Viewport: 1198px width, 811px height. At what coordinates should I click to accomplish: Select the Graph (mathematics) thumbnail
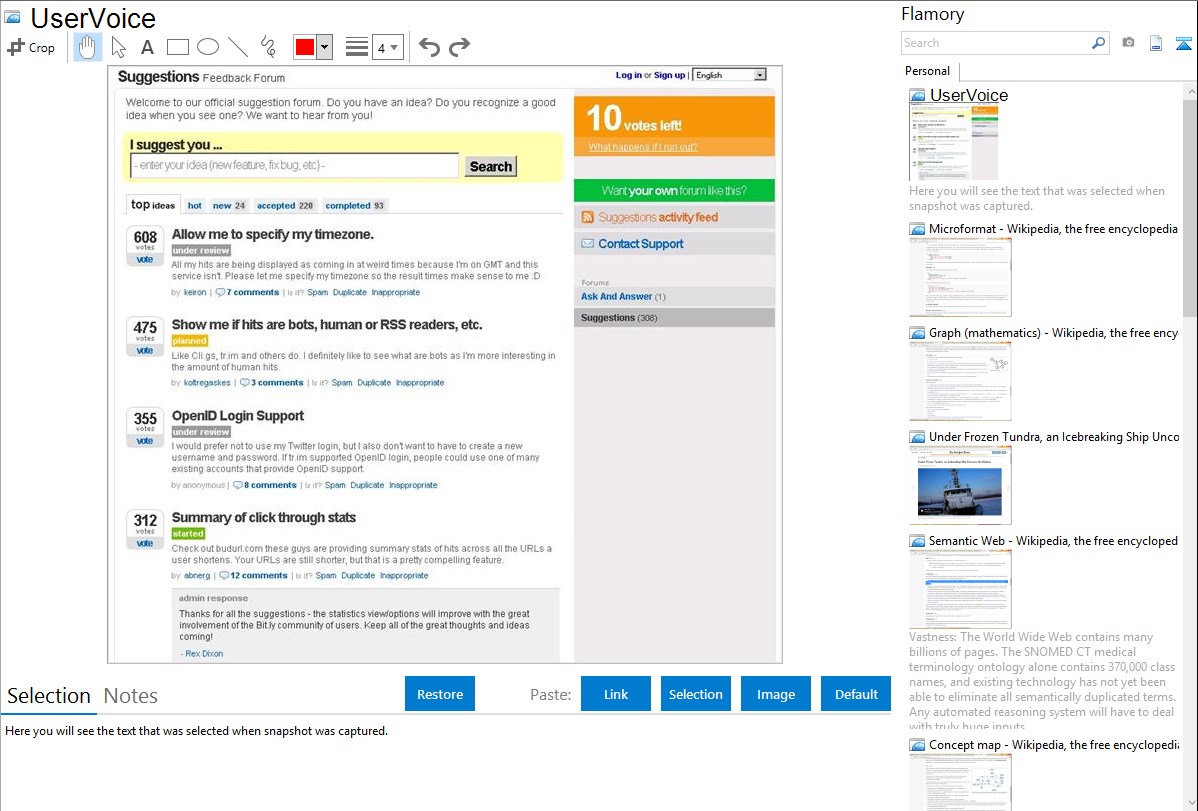pos(960,381)
